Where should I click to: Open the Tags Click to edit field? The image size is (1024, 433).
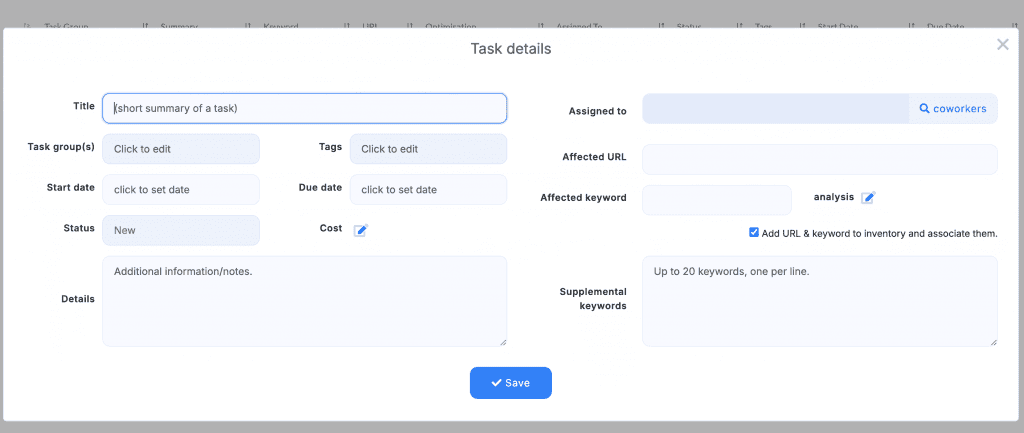tap(428, 149)
